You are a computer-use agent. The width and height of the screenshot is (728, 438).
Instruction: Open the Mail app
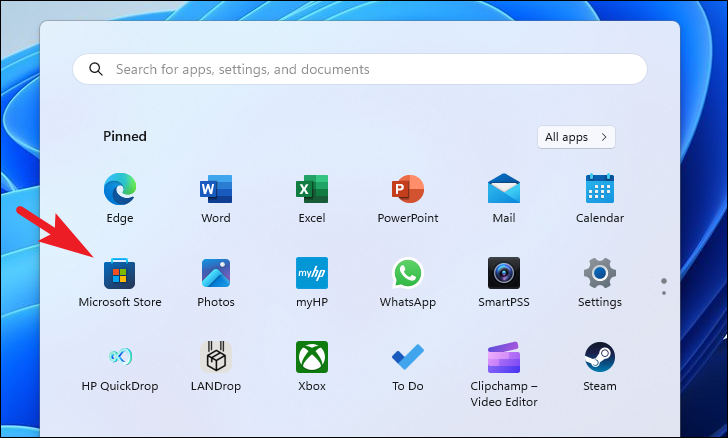coord(504,188)
